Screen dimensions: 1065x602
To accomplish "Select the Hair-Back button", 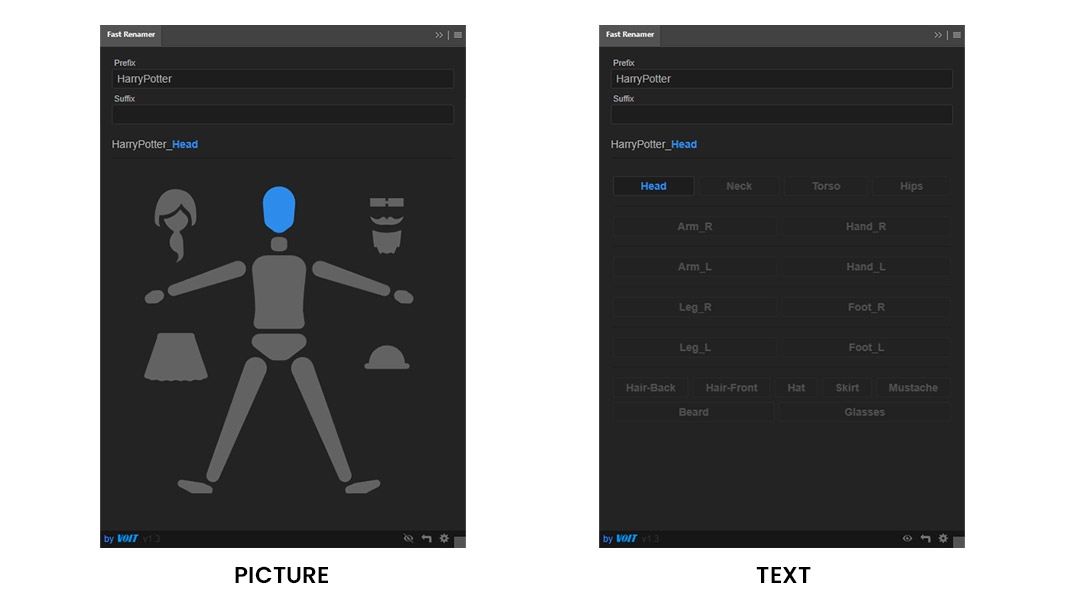I will point(651,388).
